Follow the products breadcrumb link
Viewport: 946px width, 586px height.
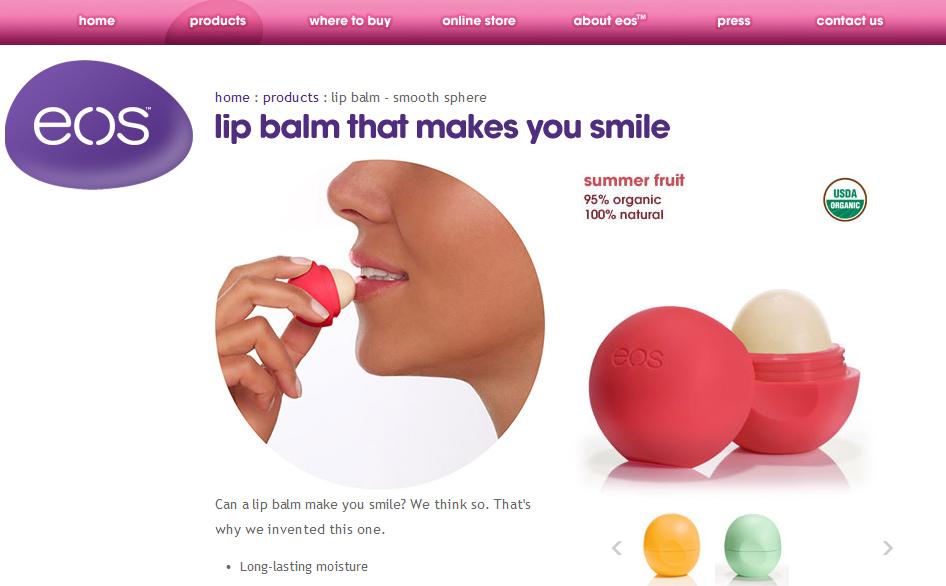pos(291,97)
